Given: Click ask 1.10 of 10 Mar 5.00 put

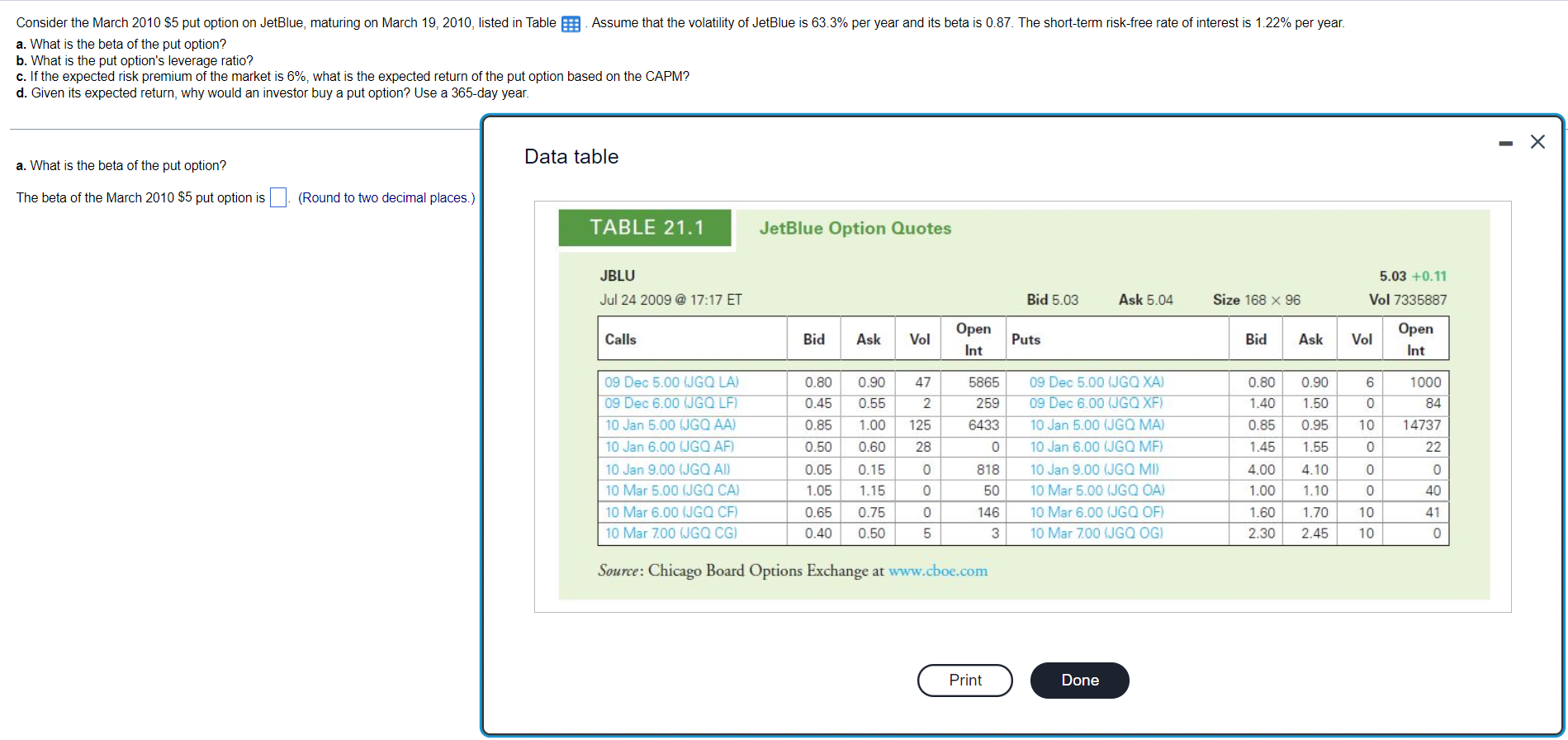Looking at the screenshot, I should click(x=1315, y=491).
